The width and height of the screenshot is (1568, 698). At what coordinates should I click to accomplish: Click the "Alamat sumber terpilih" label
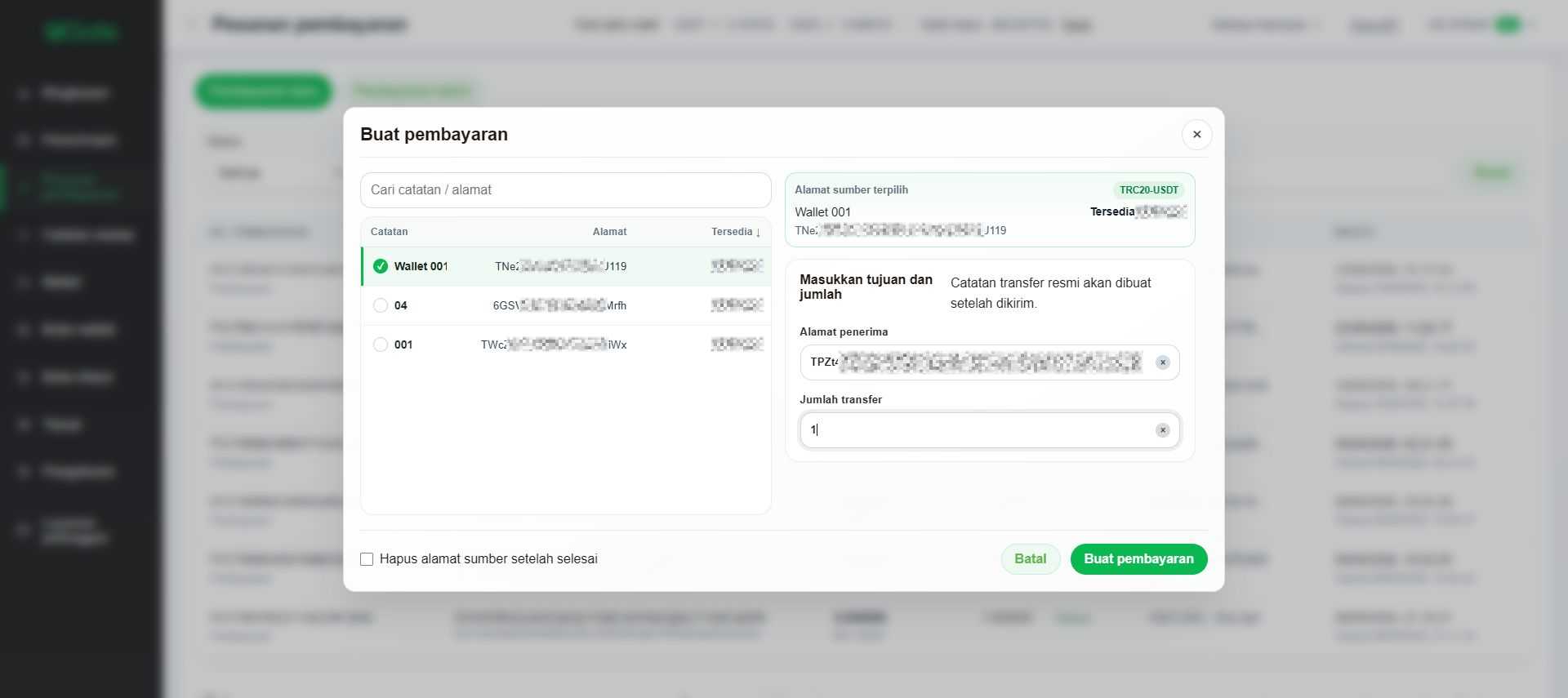[x=851, y=190]
